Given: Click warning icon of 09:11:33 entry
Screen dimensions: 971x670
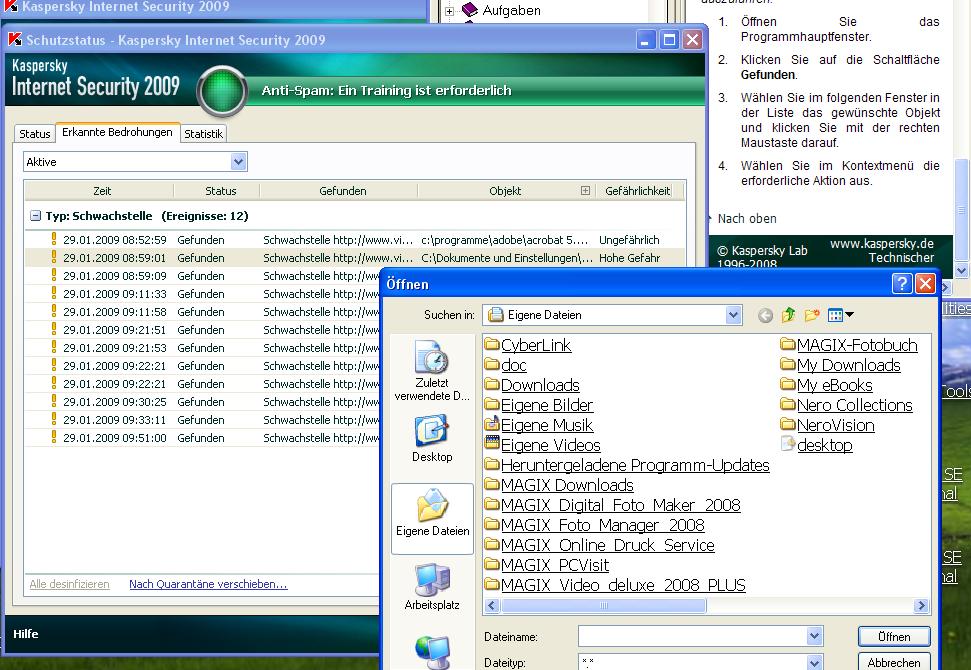Looking at the screenshot, I should pyautogui.click(x=54, y=293).
